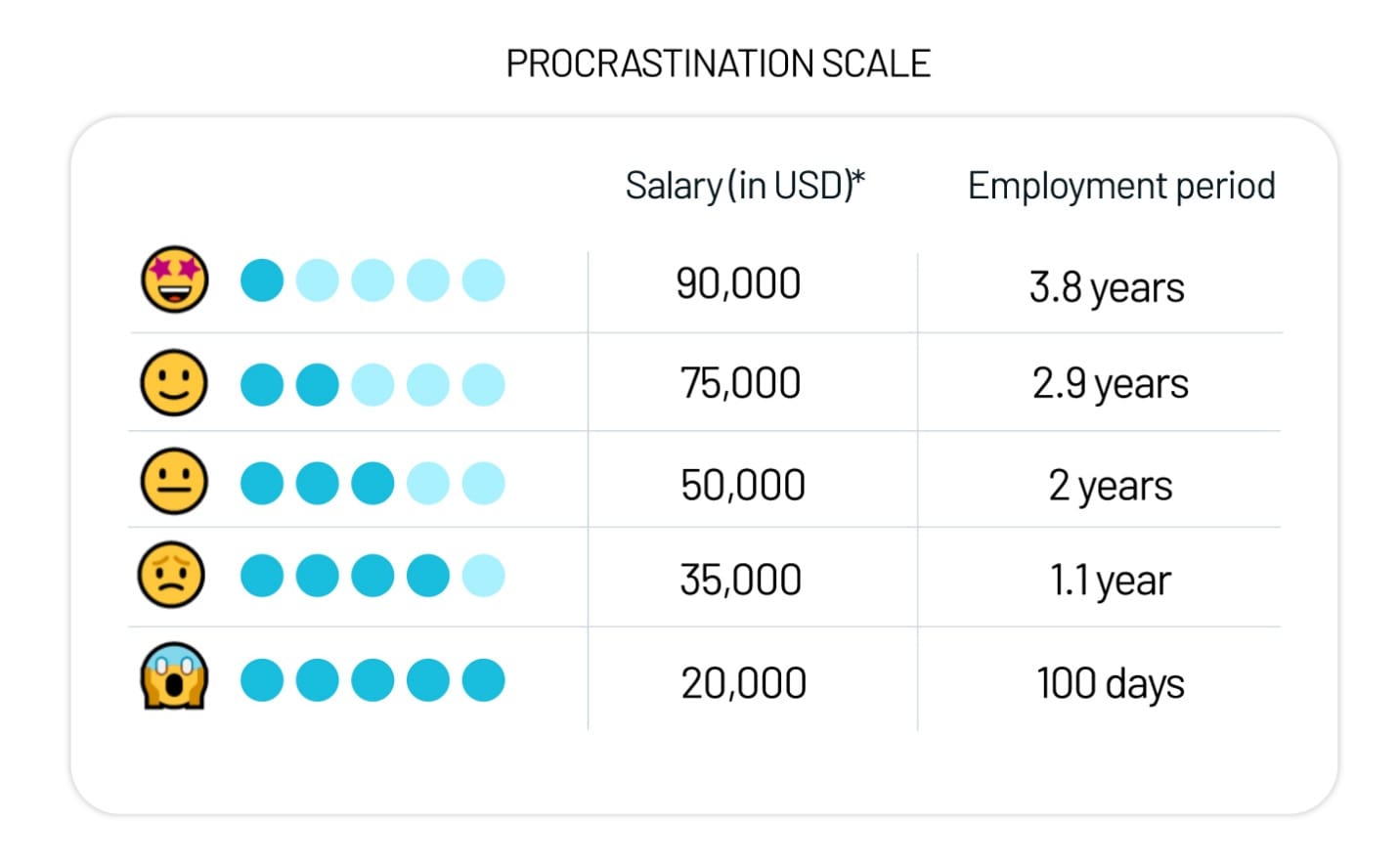Click the 50,000 salary value
The image size is (1400, 864).
(x=743, y=485)
